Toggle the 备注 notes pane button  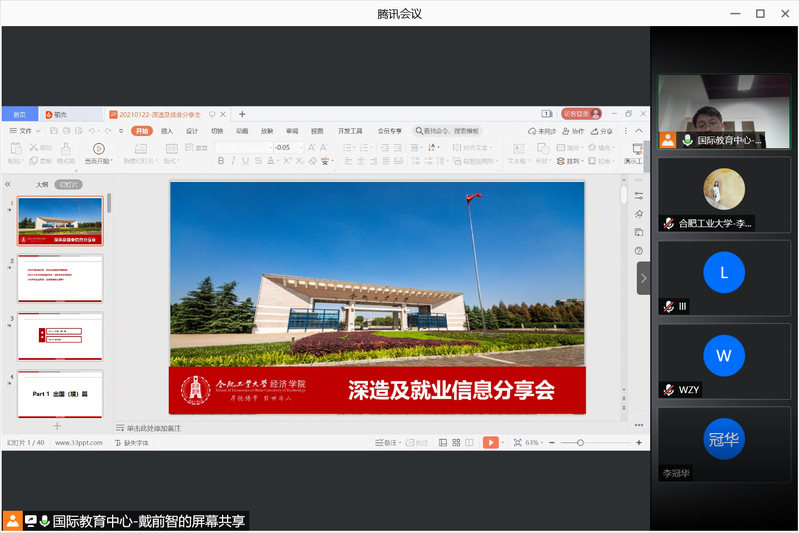[384, 442]
